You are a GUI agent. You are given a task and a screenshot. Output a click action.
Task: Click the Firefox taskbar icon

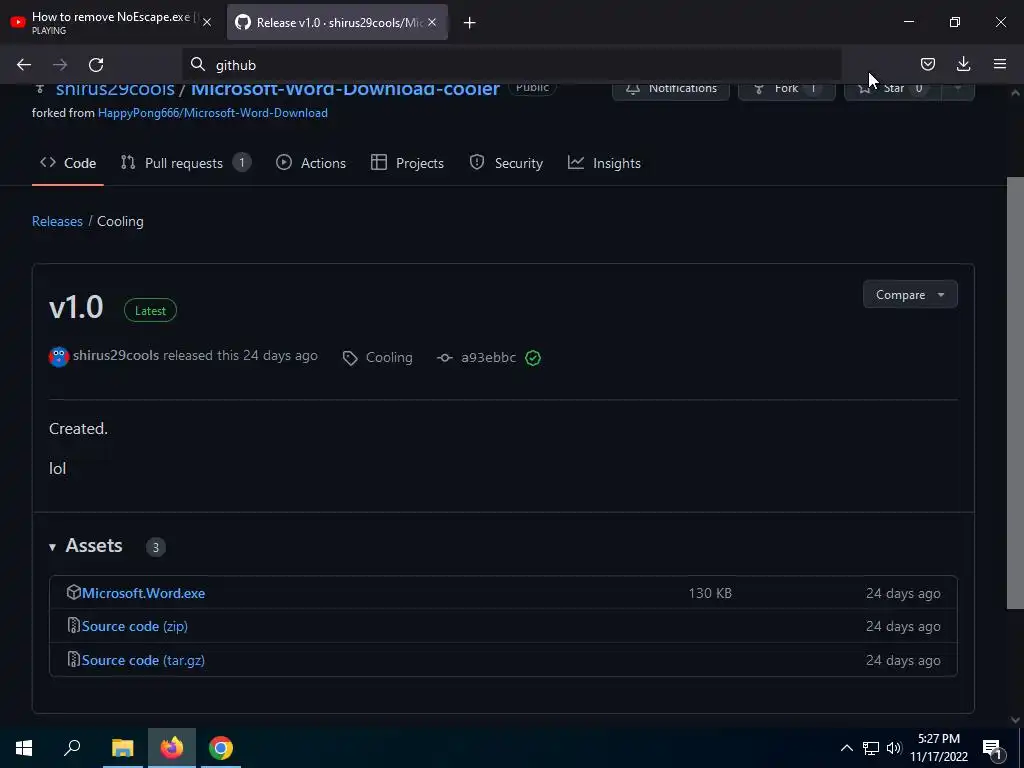click(x=172, y=748)
